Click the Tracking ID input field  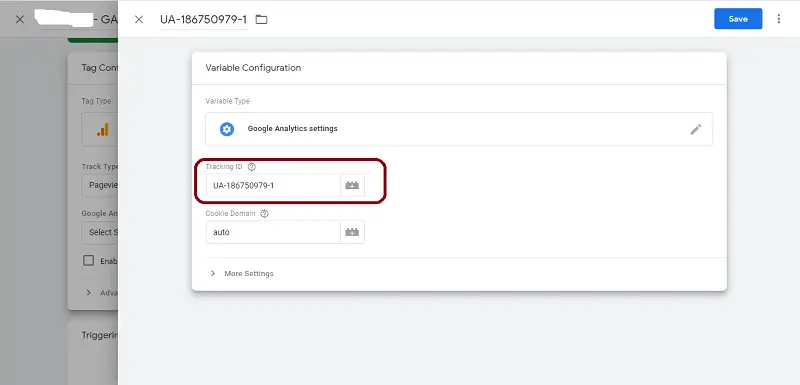pos(273,186)
